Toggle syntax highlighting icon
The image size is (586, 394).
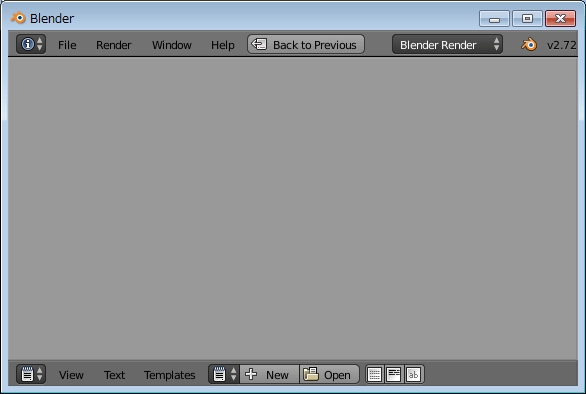tap(413, 374)
